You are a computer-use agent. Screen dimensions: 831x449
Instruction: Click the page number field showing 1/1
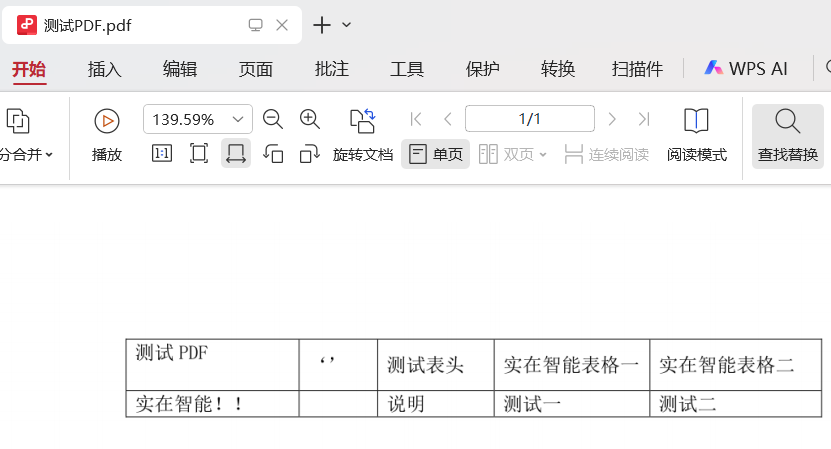(x=529, y=119)
